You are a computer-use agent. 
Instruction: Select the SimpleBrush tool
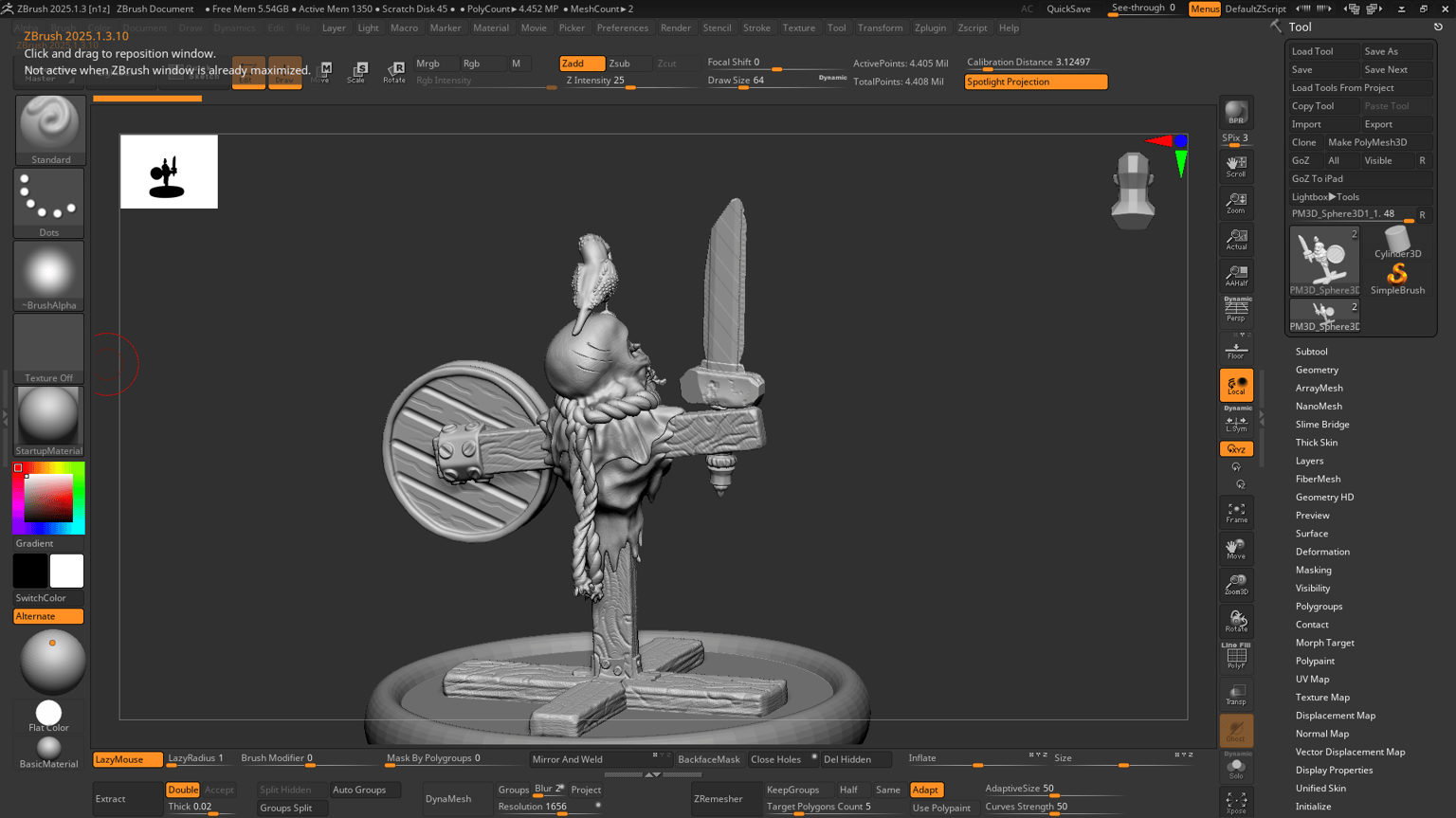[1397, 280]
